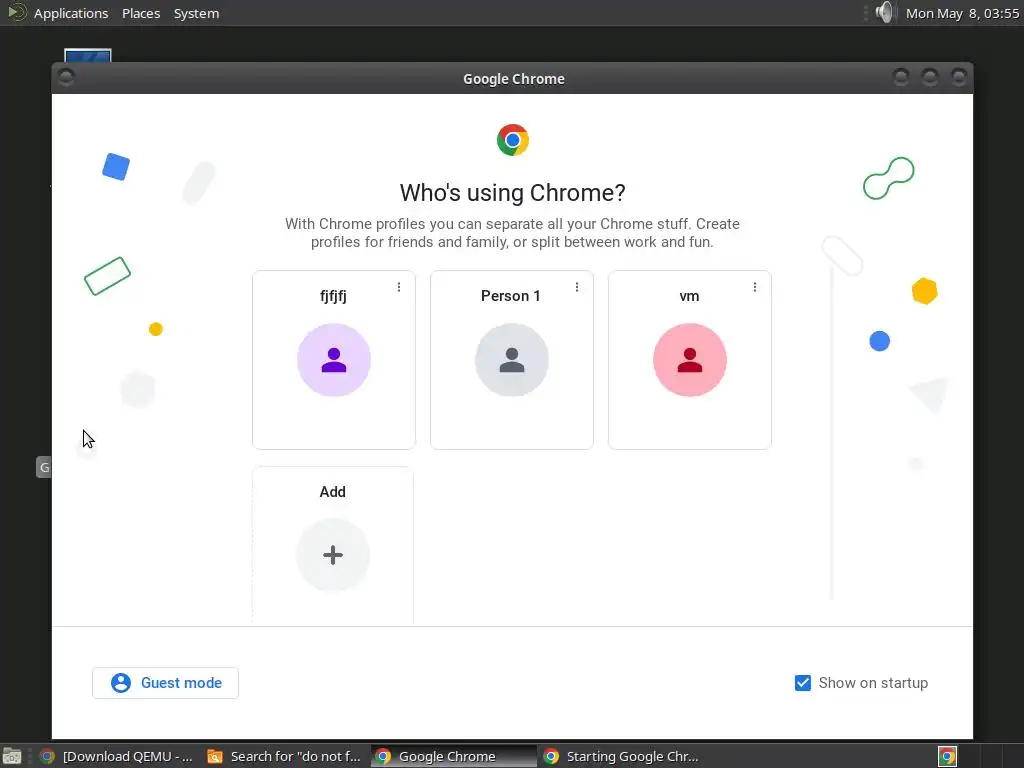Click the plus icon to add profile
The height and width of the screenshot is (768, 1024).
pos(333,554)
